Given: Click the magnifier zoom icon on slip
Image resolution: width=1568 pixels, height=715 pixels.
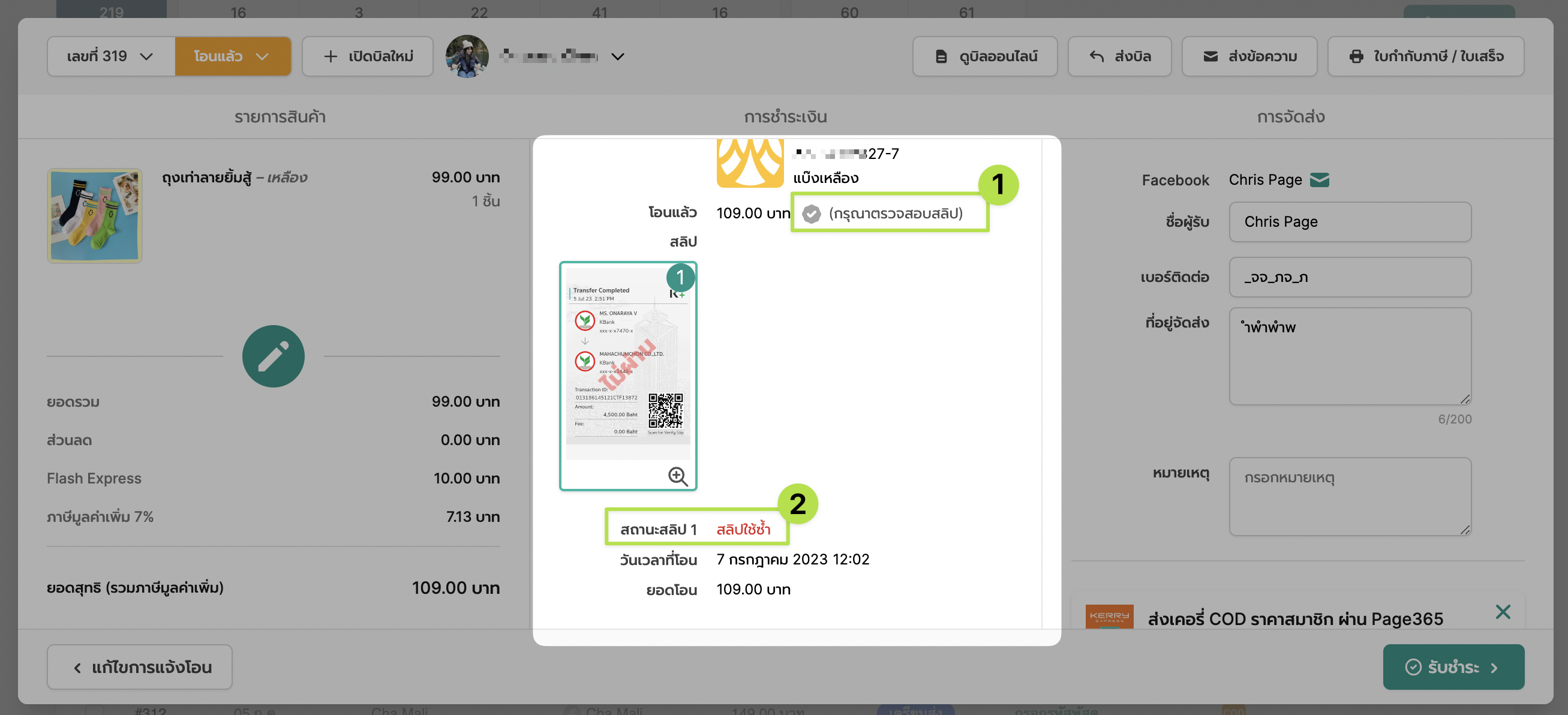Looking at the screenshot, I should point(677,476).
